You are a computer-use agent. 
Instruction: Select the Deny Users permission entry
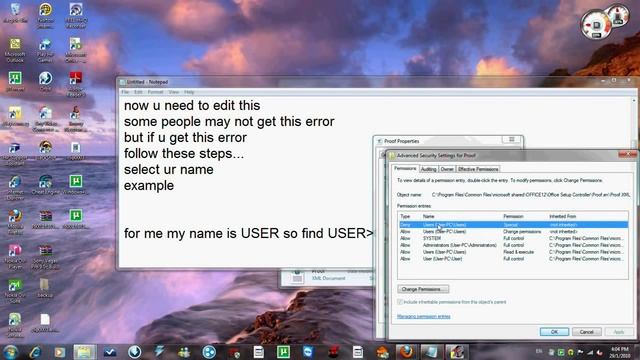513,225
